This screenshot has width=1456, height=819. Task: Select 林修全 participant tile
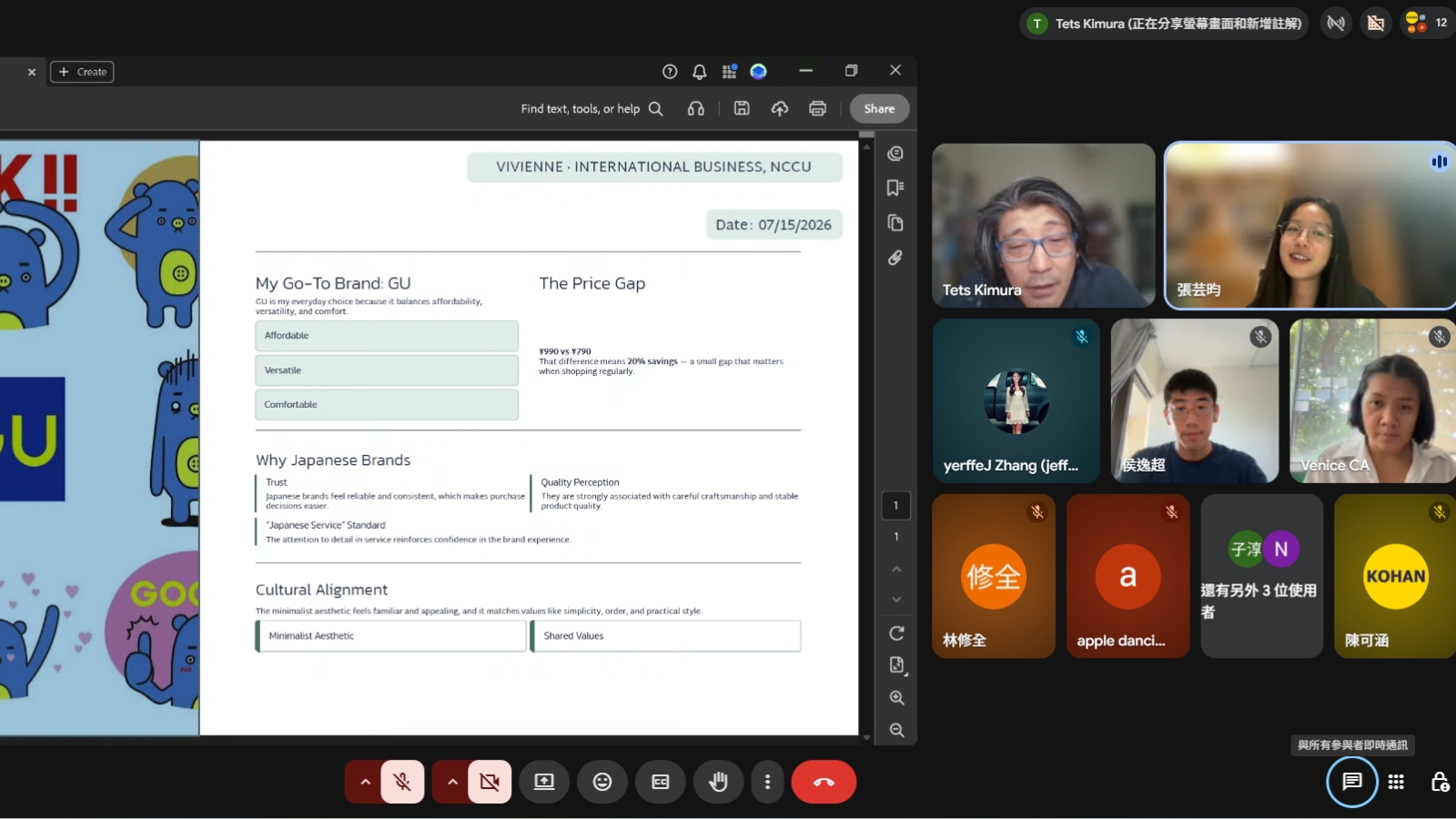(994, 576)
